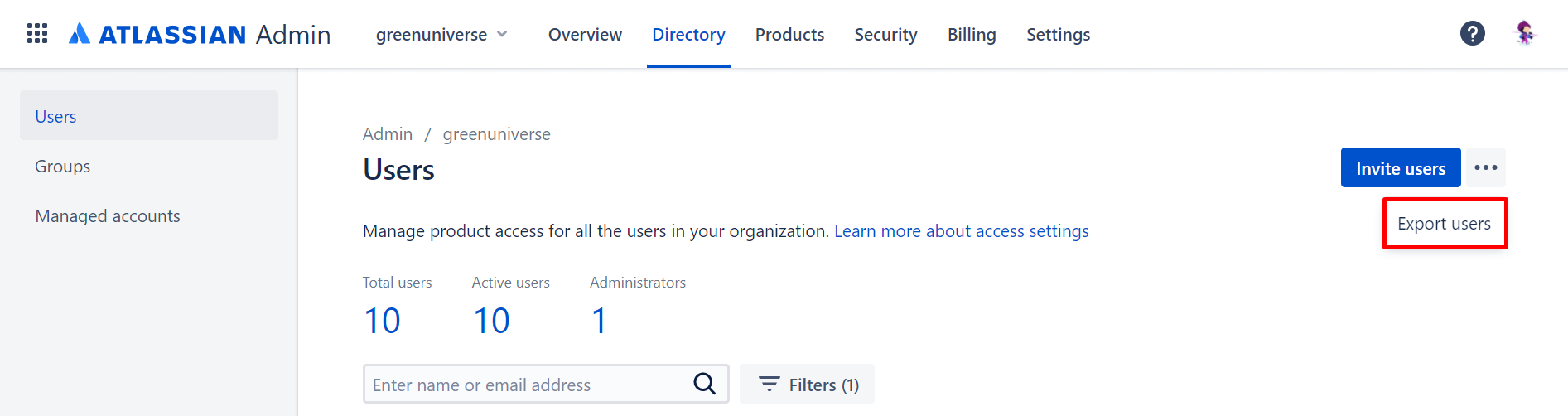
Task: Open Learn more about access settings link
Action: point(961,231)
